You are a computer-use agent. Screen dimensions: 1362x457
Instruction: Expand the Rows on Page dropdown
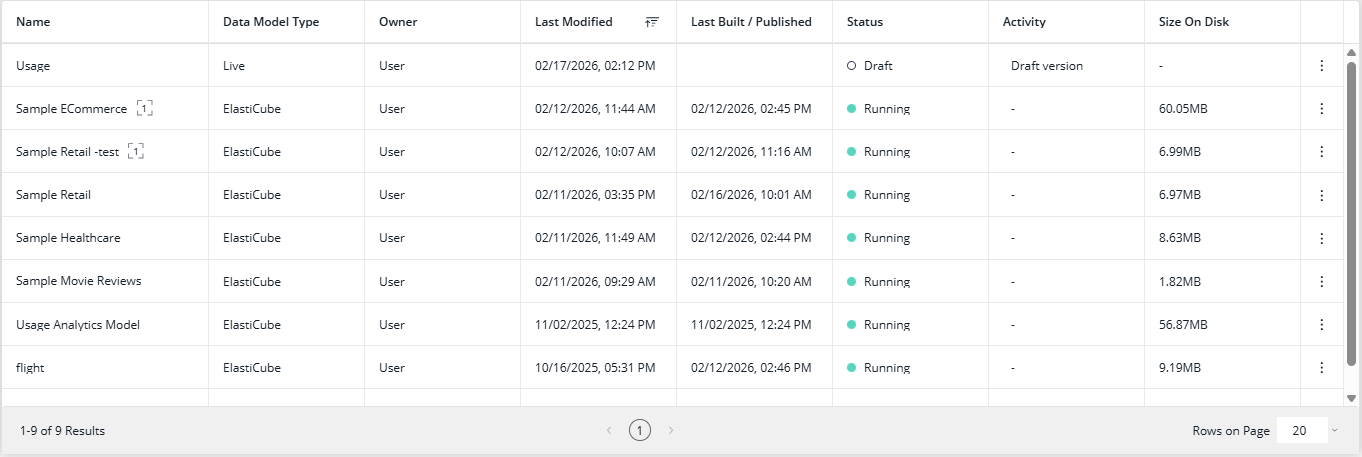tap(1334, 431)
